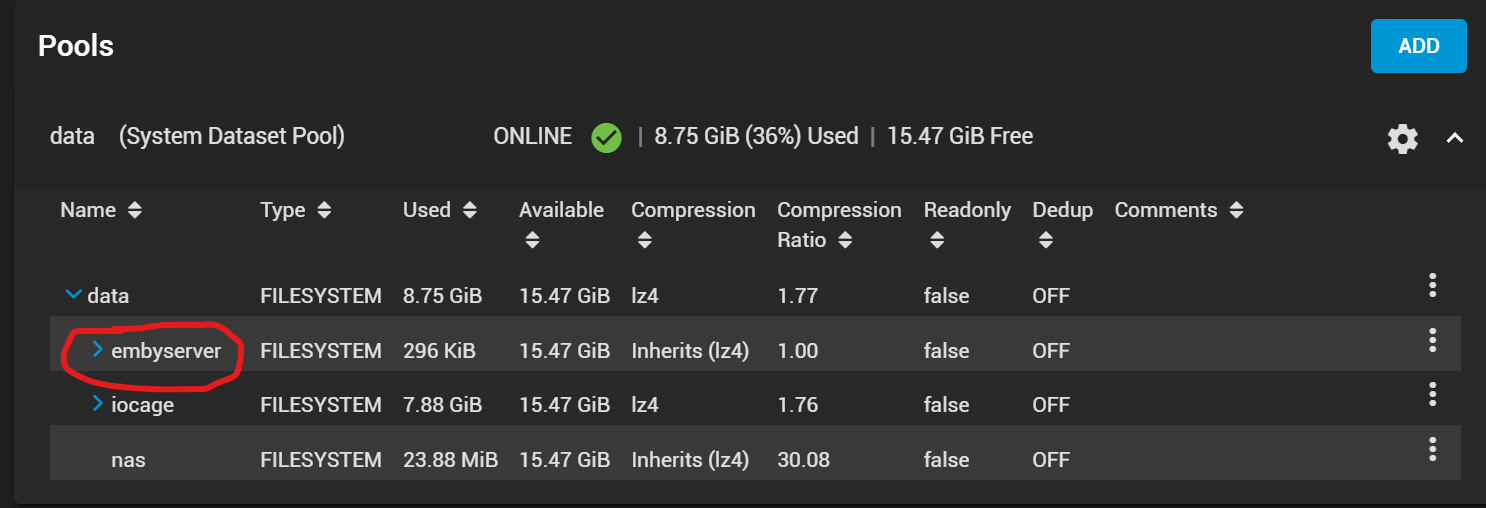Open three-dot menu for embyserver dataset
This screenshot has width=1486, height=508.
tap(1432, 341)
